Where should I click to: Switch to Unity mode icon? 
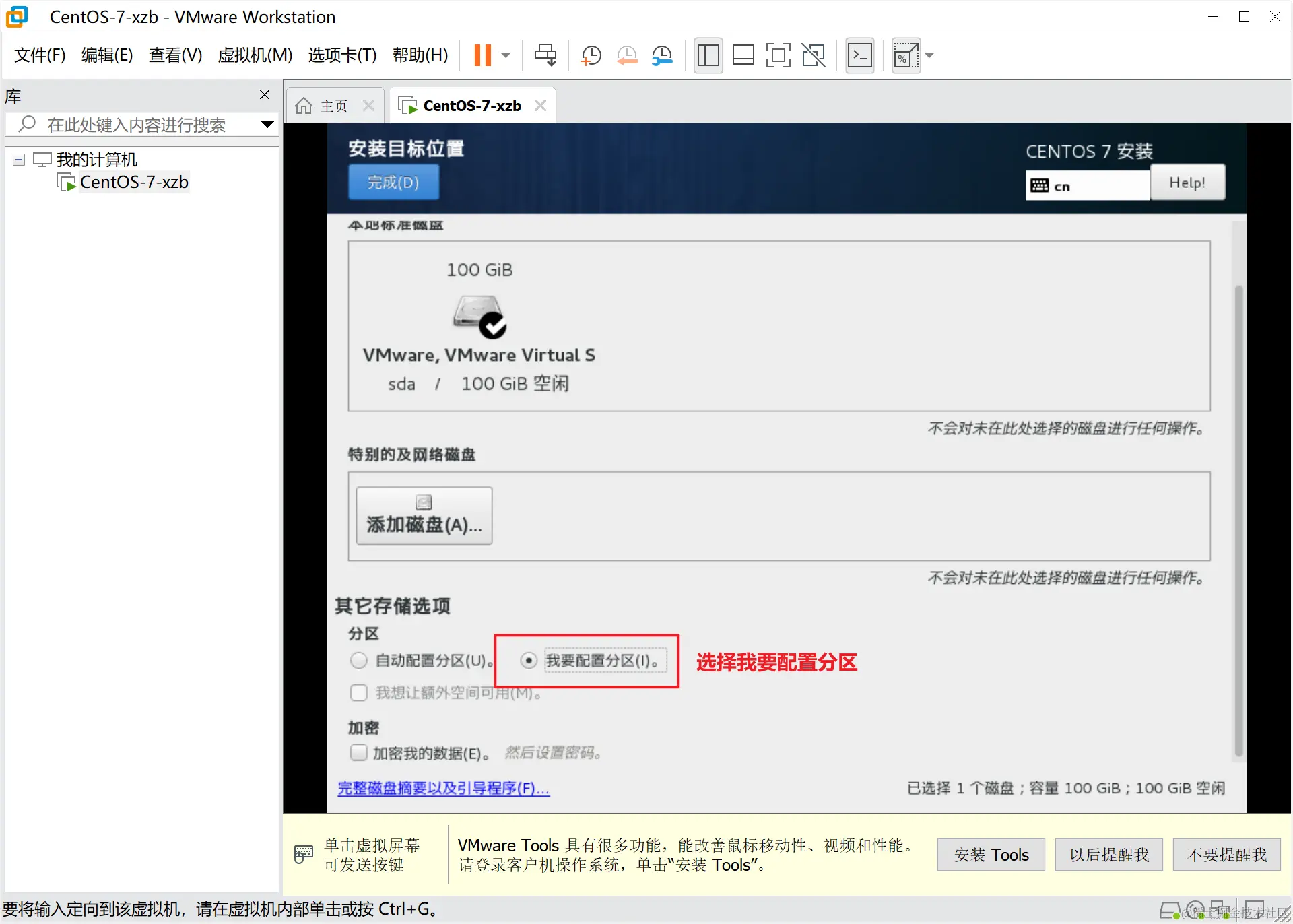(814, 55)
